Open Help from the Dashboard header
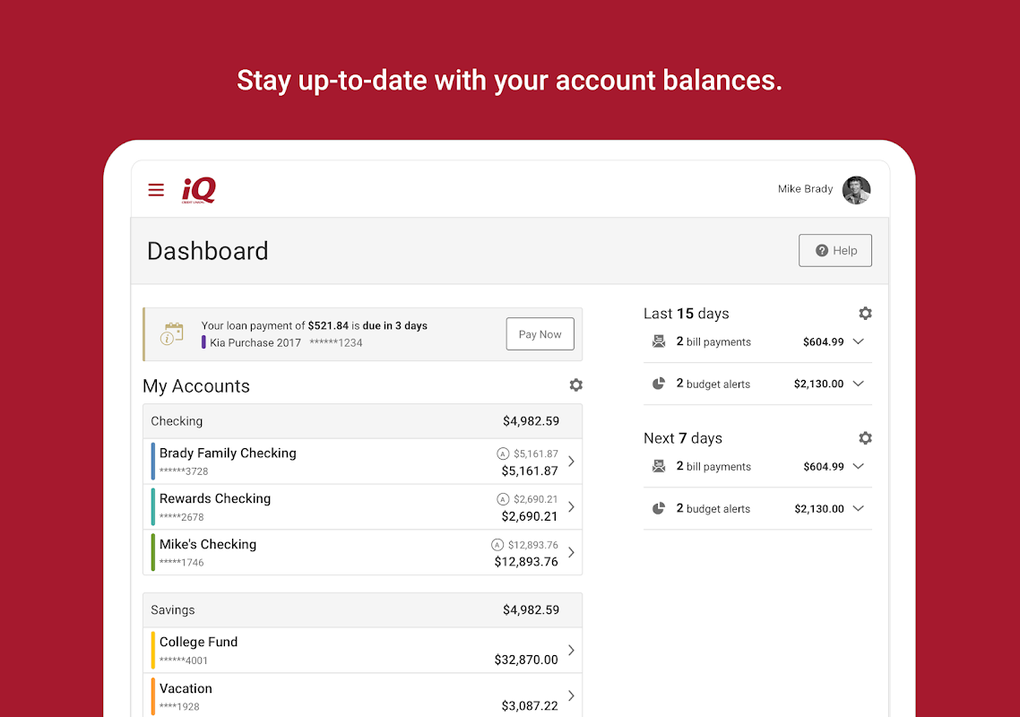Image resolution: width=1020 pixels, height=717 pixels. (835, 250)
